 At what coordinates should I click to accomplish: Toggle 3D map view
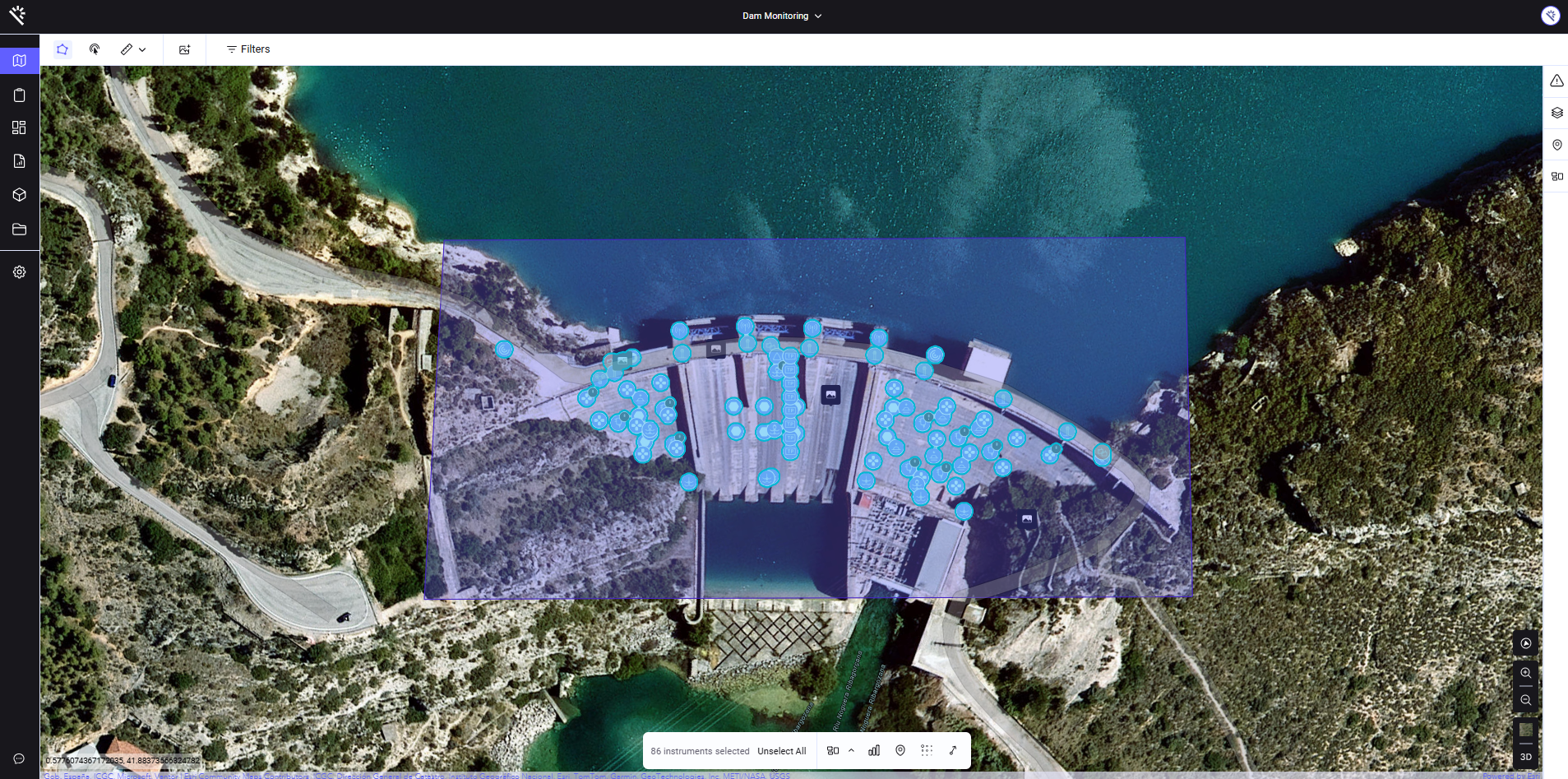(x=1525, y=757)
